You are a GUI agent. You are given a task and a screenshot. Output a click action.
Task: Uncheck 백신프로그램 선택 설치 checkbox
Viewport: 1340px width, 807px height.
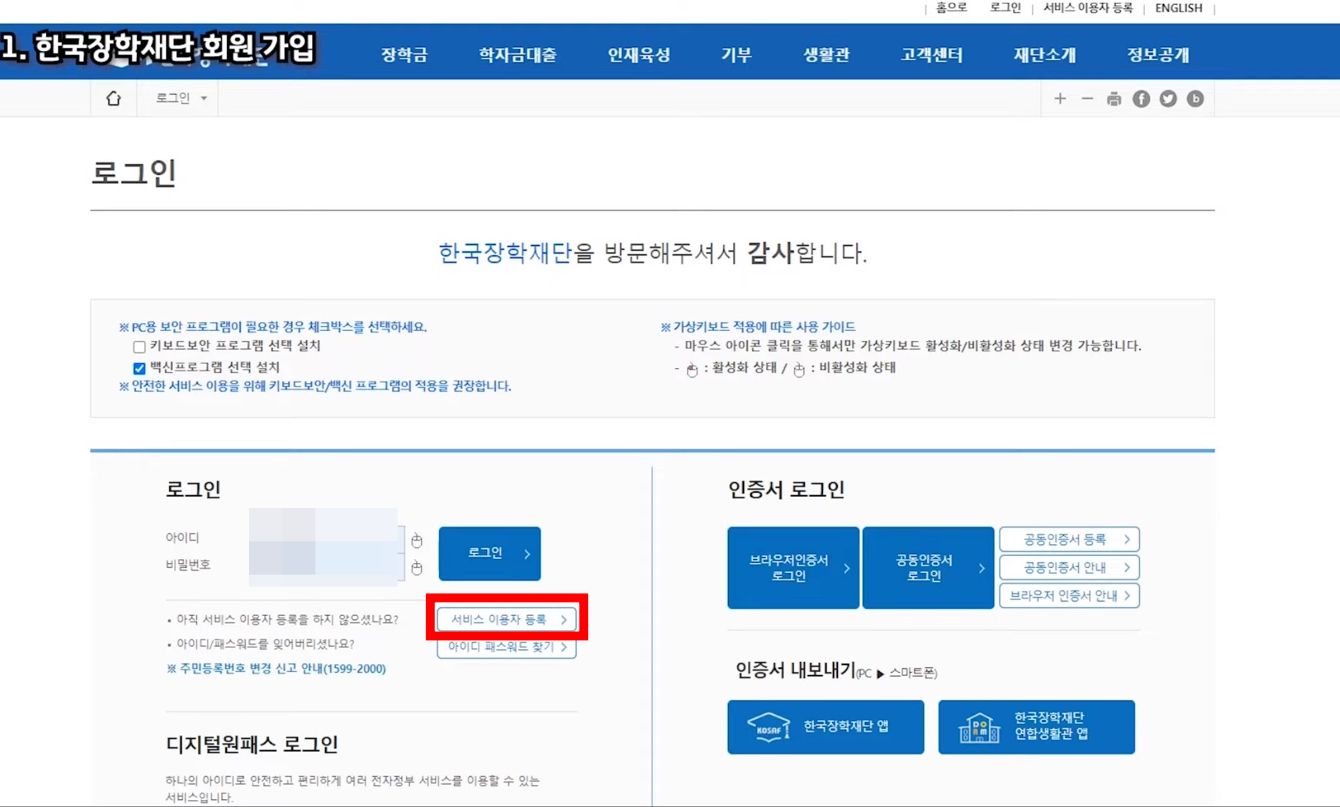click(139, 368)
